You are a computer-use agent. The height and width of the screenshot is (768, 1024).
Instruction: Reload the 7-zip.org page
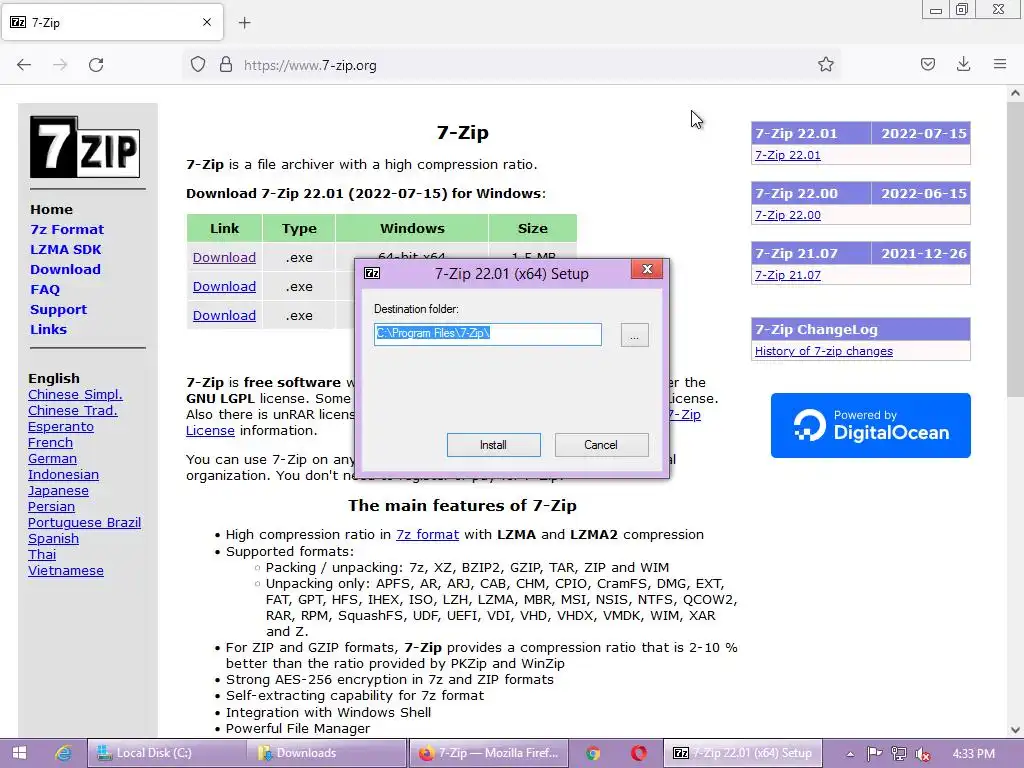(x=96, y=65)
